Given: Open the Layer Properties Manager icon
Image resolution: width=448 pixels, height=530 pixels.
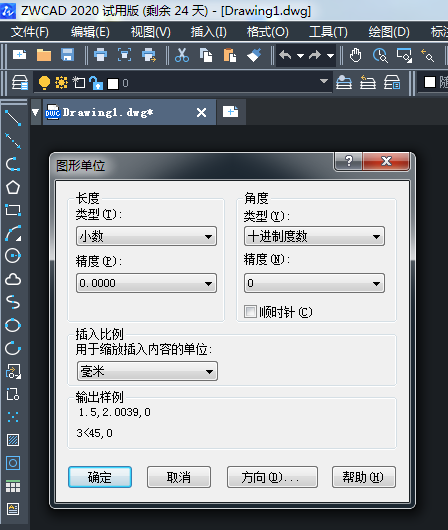Looking at the screenshot, I should pos(20,83).
